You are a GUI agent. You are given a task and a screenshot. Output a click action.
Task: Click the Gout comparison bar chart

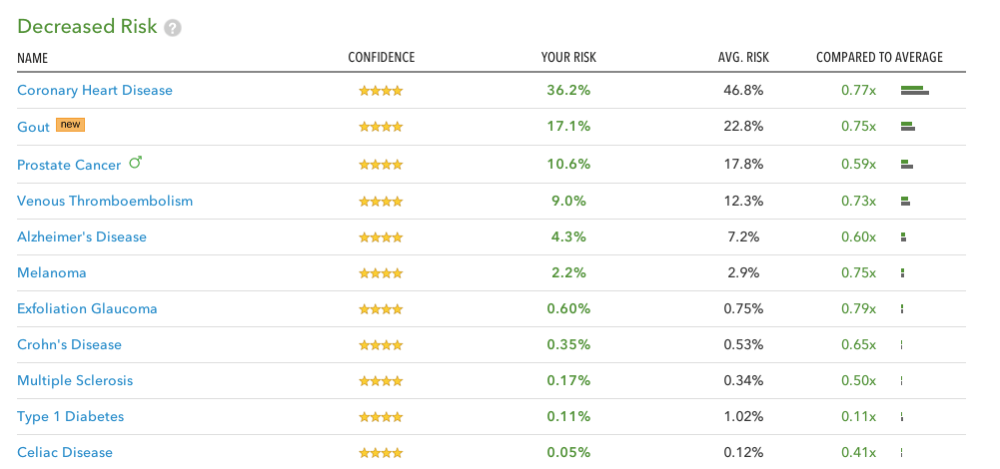point(908,127)
